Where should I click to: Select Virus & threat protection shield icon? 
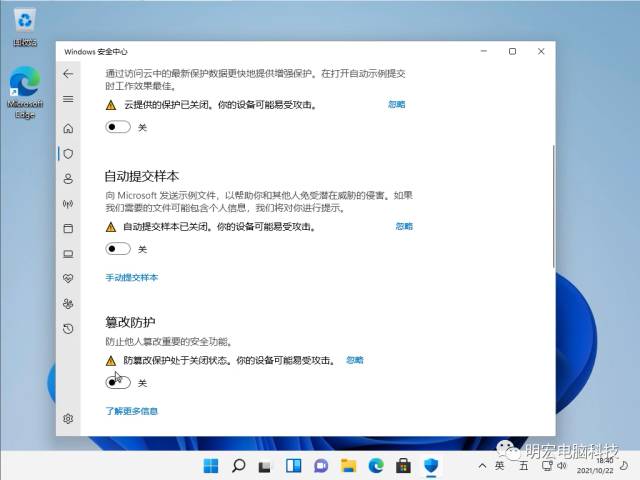(68, 154)
